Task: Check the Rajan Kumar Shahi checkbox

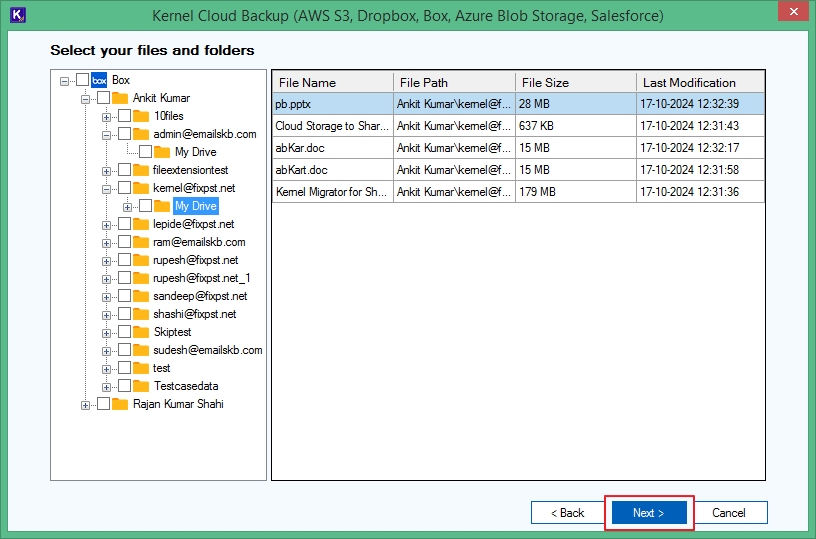Action: pyautogui.click(x=104, y=404)
